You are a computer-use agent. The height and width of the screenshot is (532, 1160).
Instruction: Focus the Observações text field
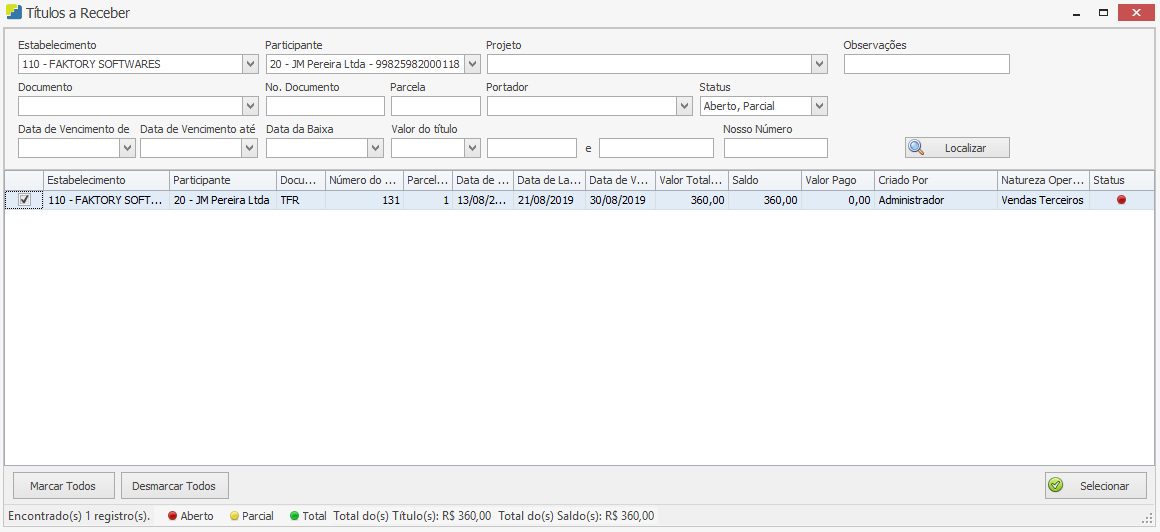(x=926, y=64)
